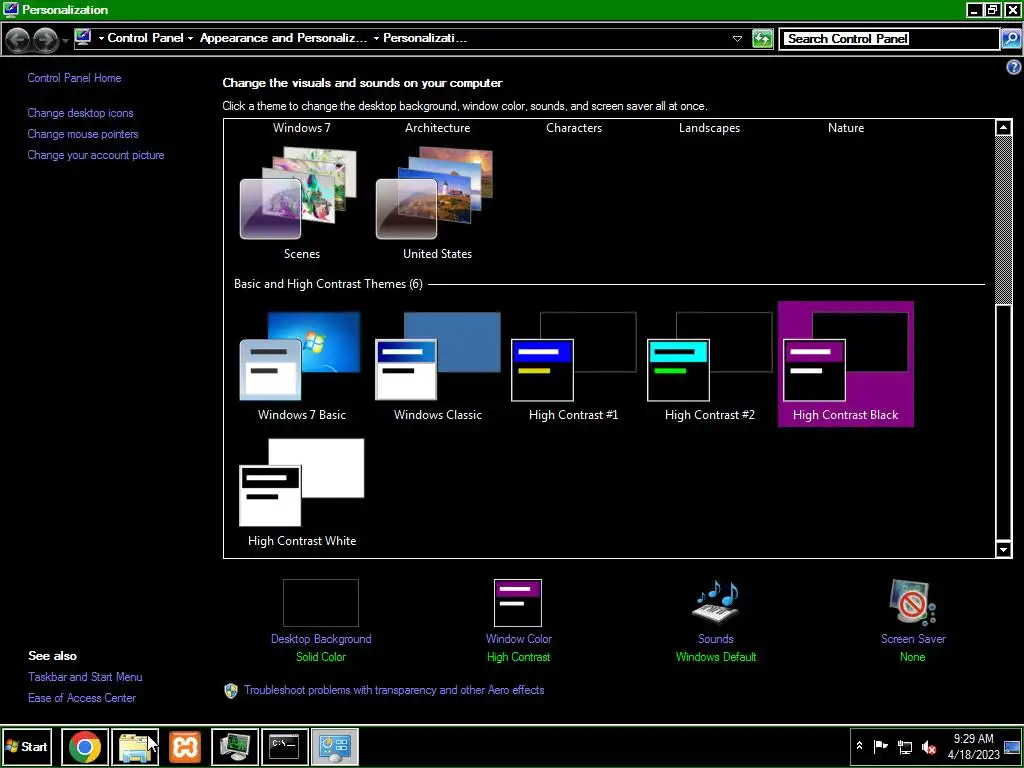Click scroll up arrow in themes list

coord(1004,127)
